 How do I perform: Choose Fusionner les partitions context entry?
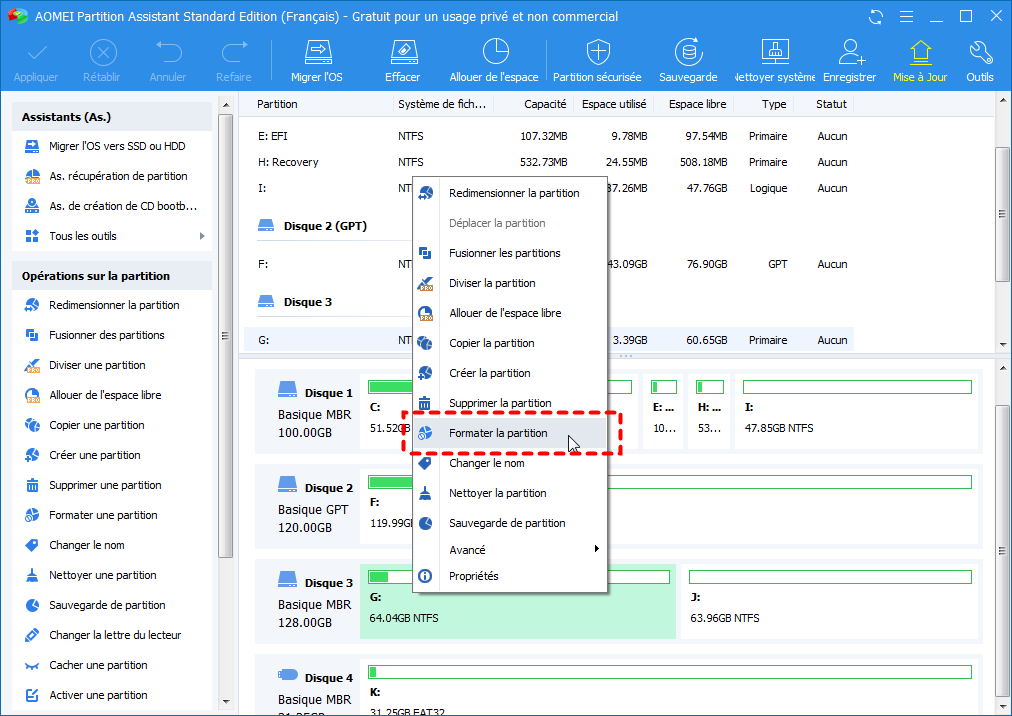click(510, 253)
